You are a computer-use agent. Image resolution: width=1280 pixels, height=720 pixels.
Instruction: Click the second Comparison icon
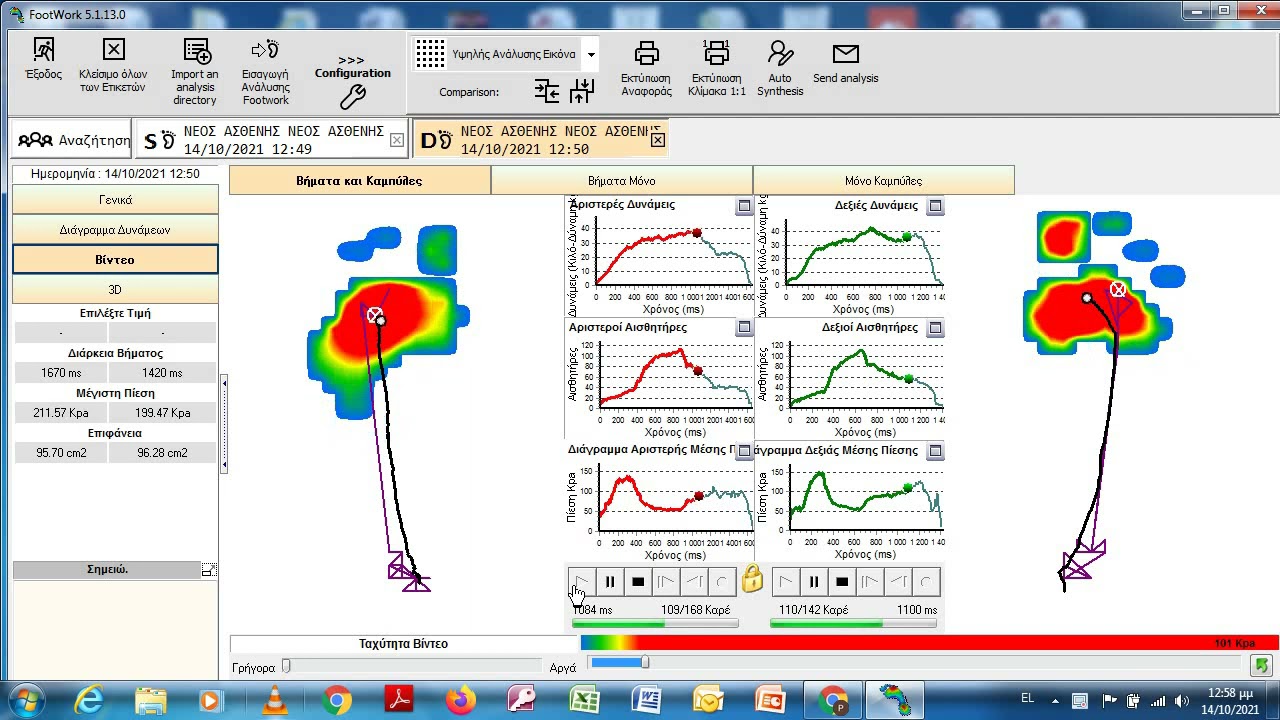point(582,92)
